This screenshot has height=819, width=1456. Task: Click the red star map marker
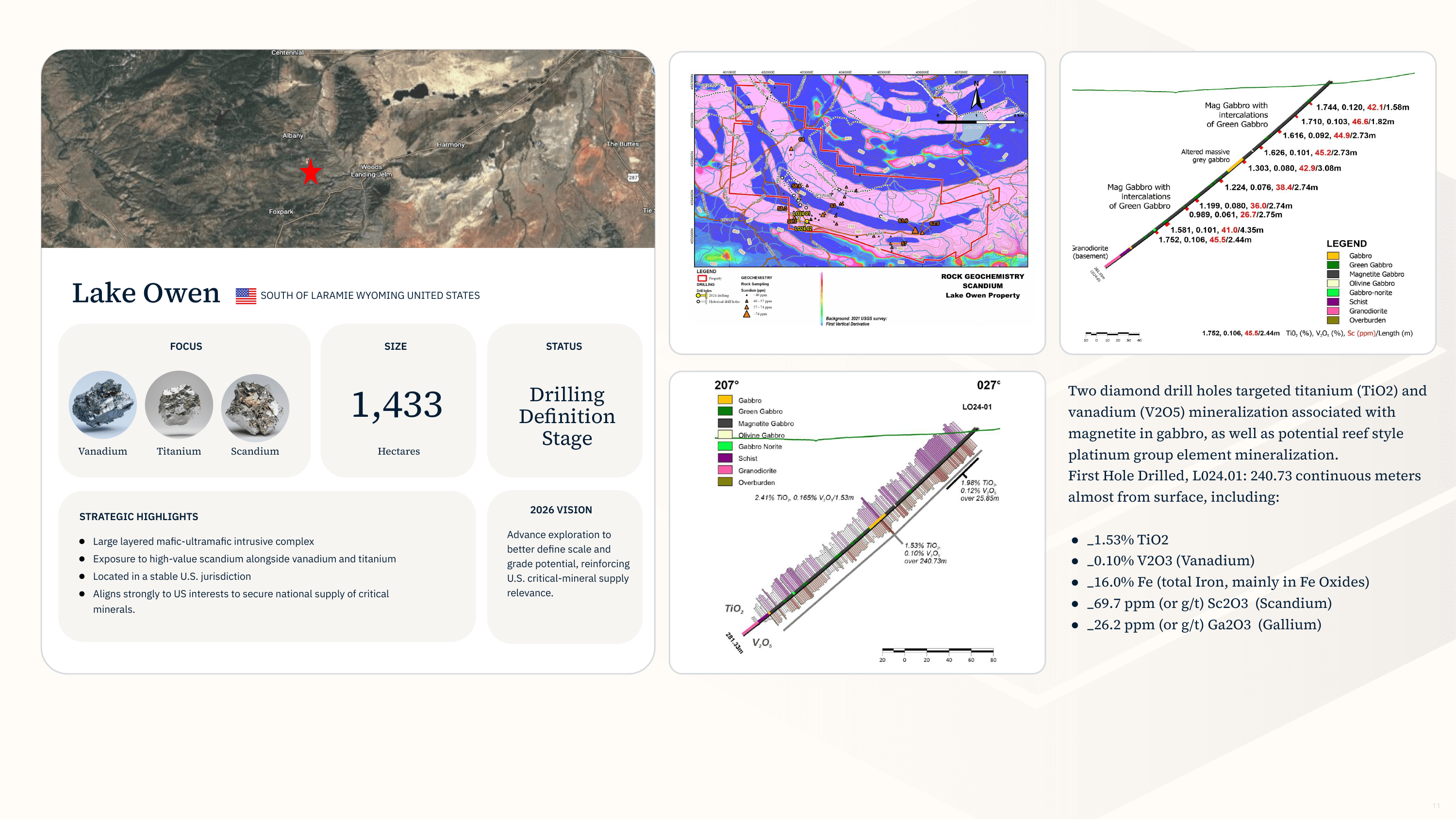310,172
